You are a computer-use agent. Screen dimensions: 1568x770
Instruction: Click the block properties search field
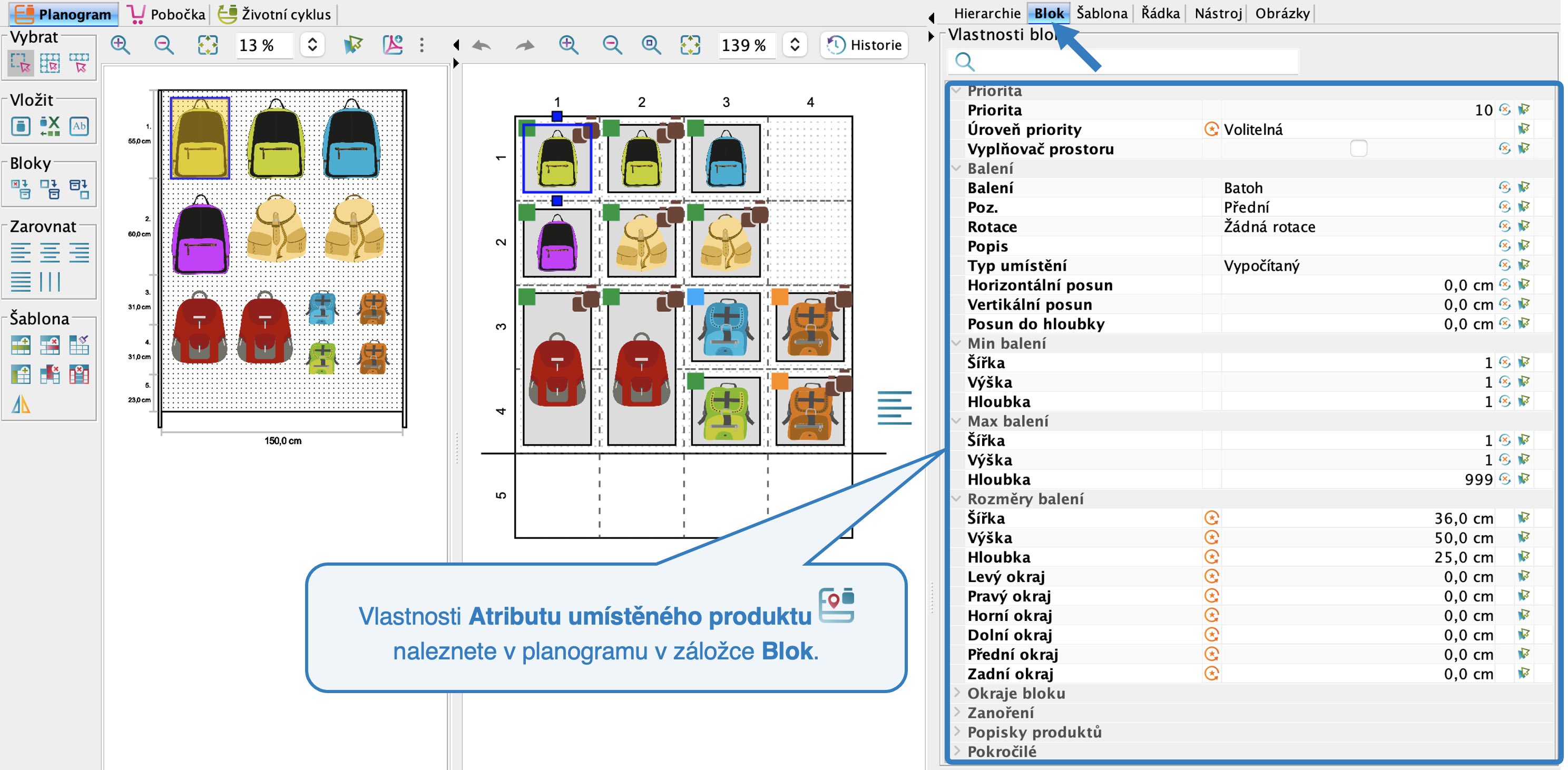[x=1123, y=62]
